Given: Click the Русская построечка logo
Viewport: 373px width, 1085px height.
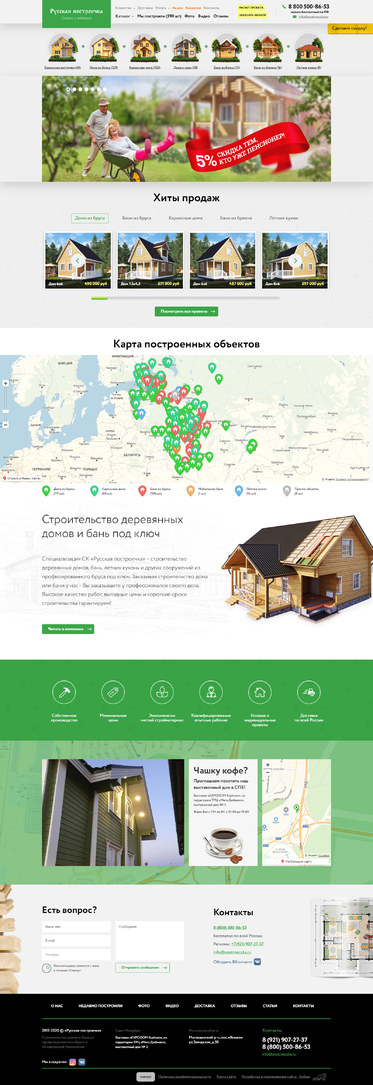Looking at the screenshot, I should [76, 13].
